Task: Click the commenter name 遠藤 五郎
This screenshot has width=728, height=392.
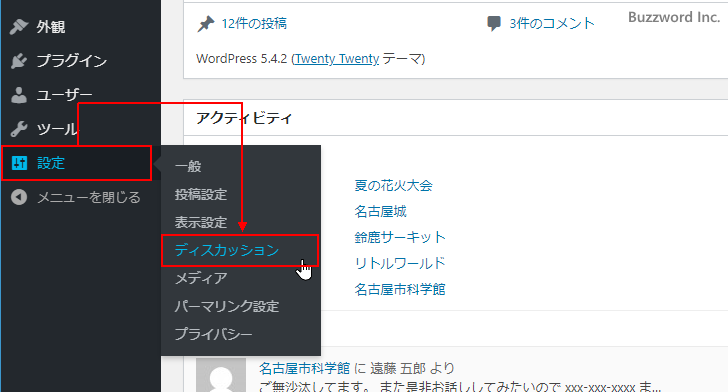Action: tap(397, 368)
